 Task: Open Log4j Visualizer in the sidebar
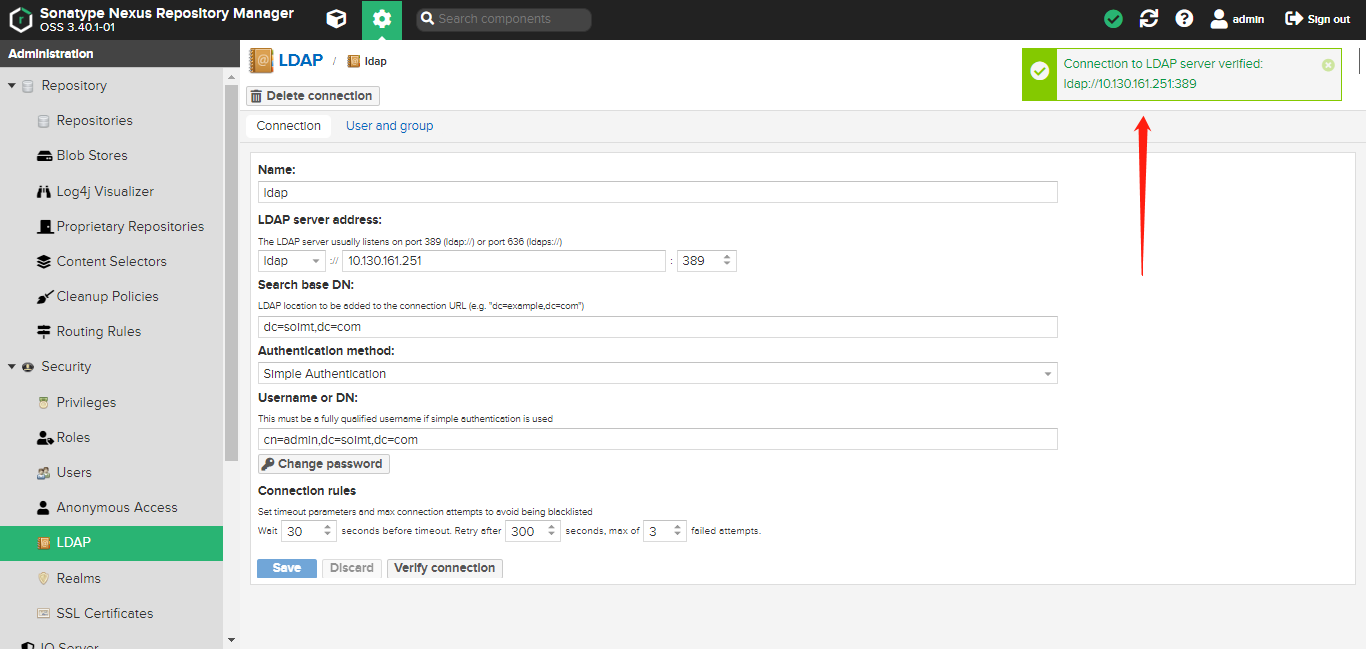(105, 191)
